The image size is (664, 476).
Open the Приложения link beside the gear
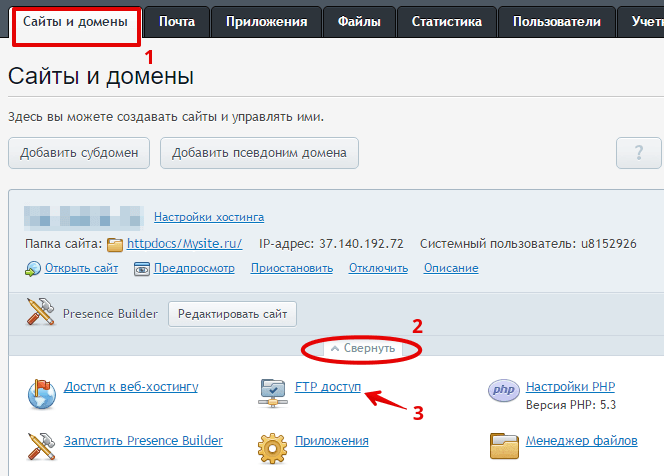click(x=332, y=441)
